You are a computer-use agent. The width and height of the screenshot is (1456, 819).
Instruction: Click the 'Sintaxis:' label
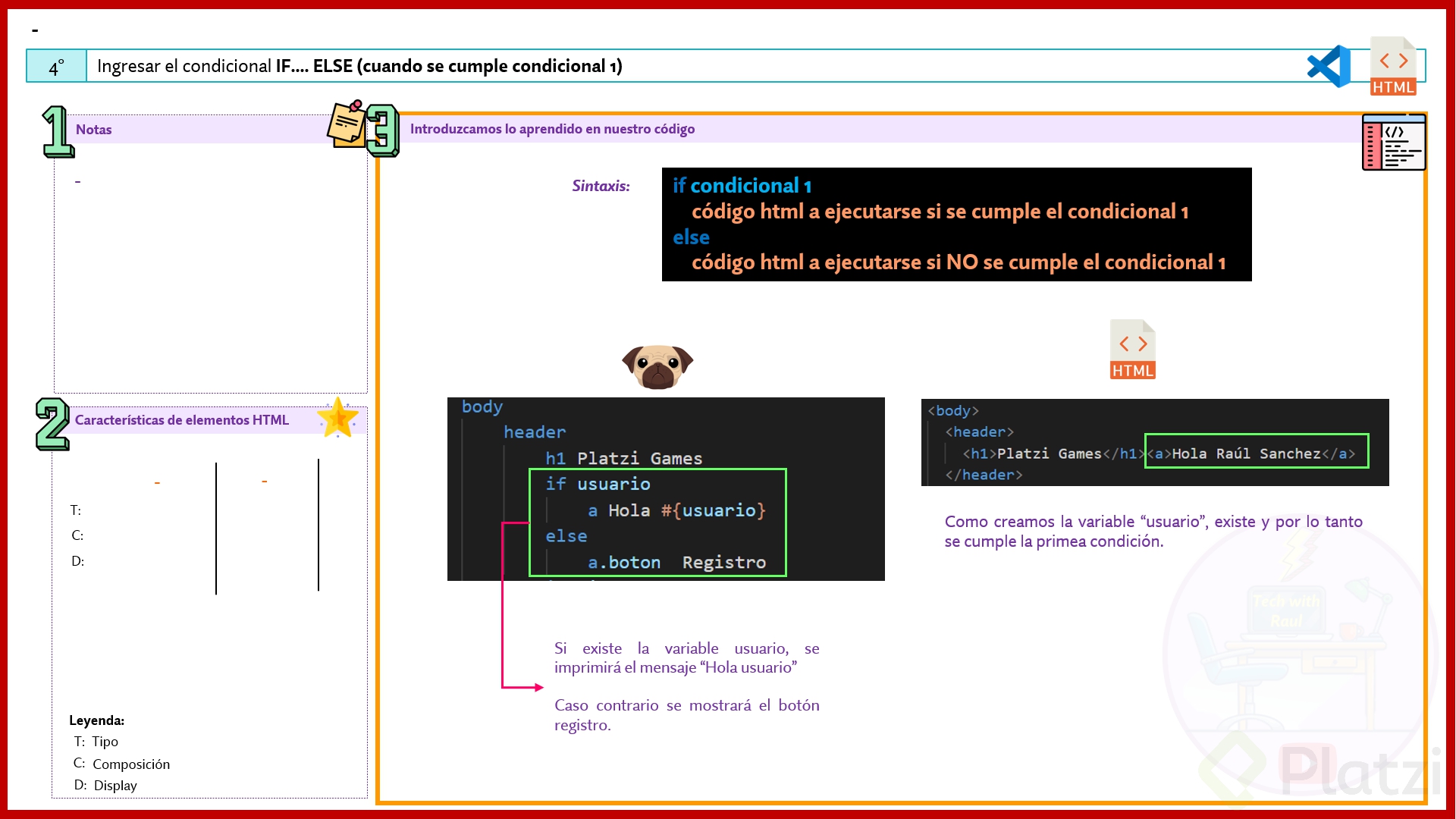coord(601,186)
